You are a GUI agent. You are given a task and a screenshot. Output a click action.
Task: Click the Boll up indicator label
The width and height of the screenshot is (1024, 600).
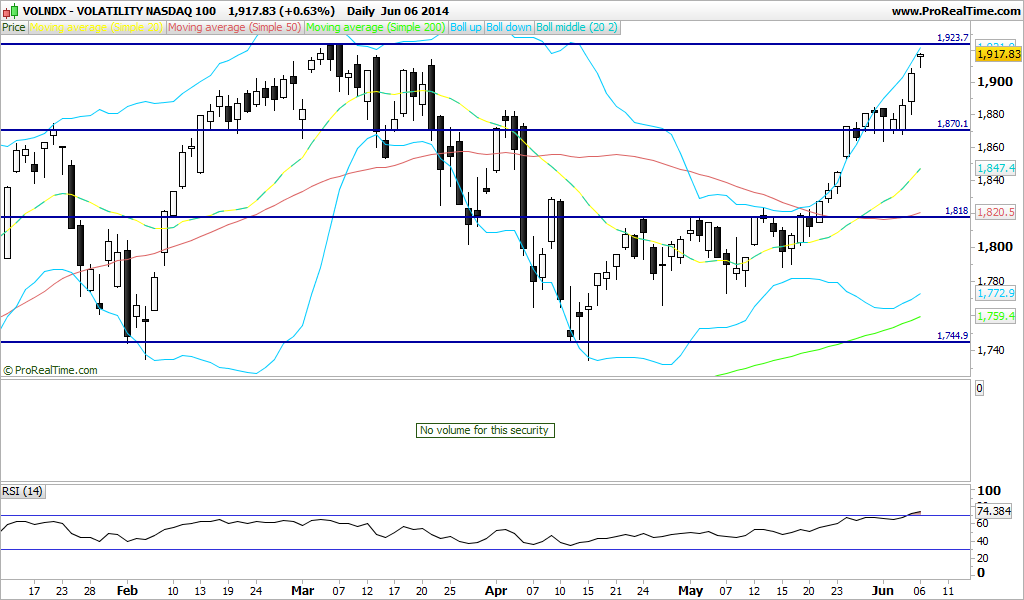[x=466, y=27]
